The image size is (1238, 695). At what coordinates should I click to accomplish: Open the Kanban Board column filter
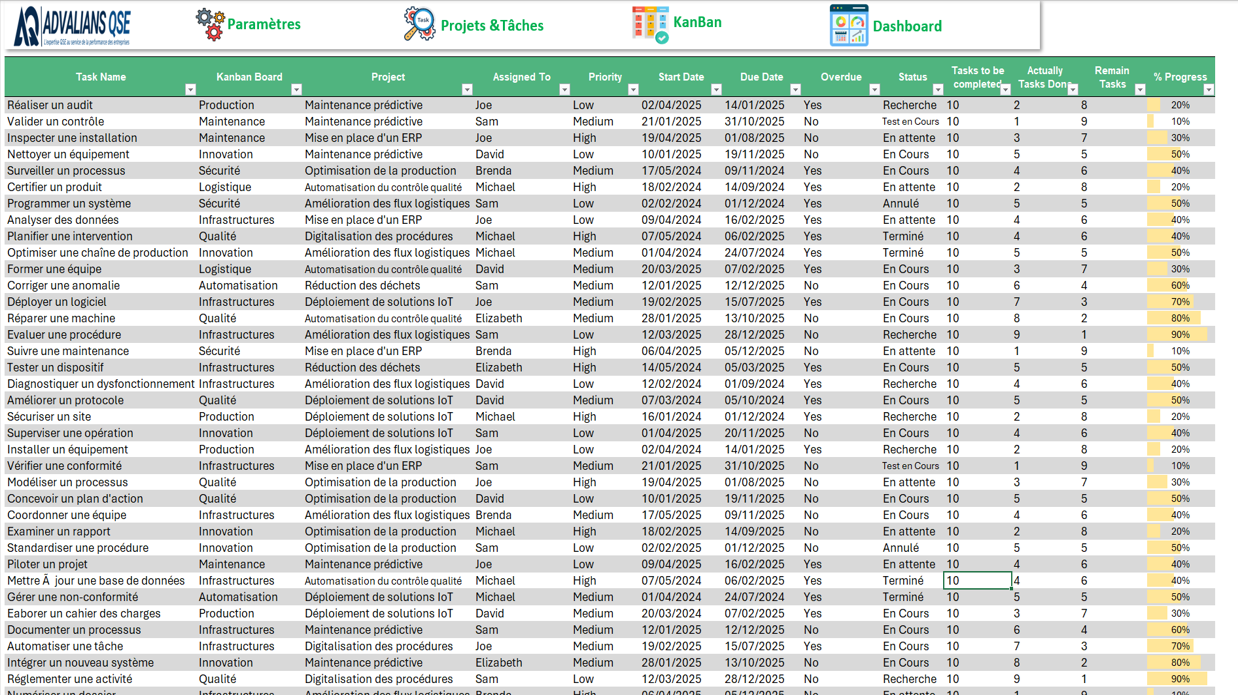(x=296, y=90)
